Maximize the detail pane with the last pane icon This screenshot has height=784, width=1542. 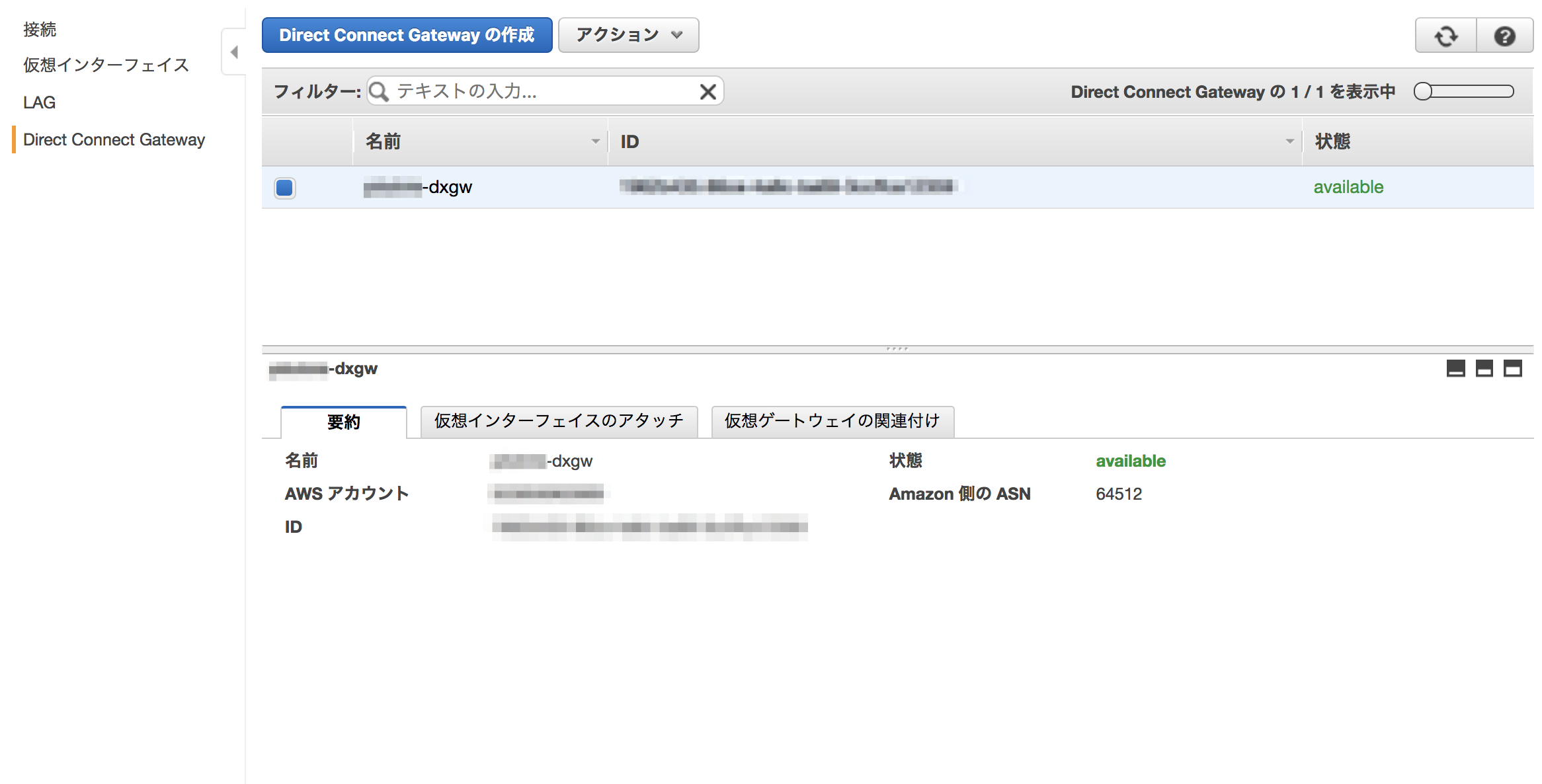pos(1513,369)
